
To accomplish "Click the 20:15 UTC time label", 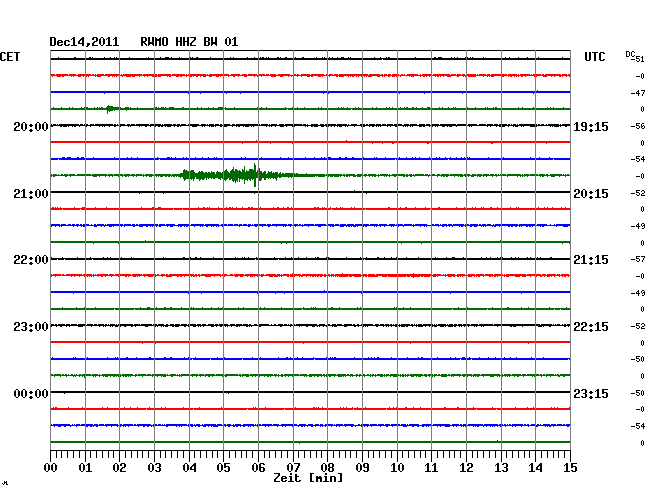I will pyautogui.click(x=591, y=194).
